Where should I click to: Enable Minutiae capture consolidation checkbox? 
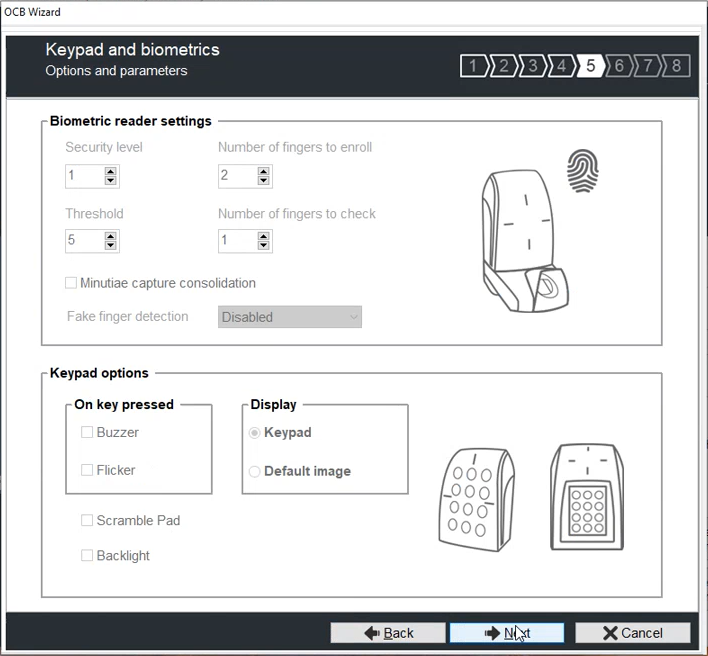point(72,283)
